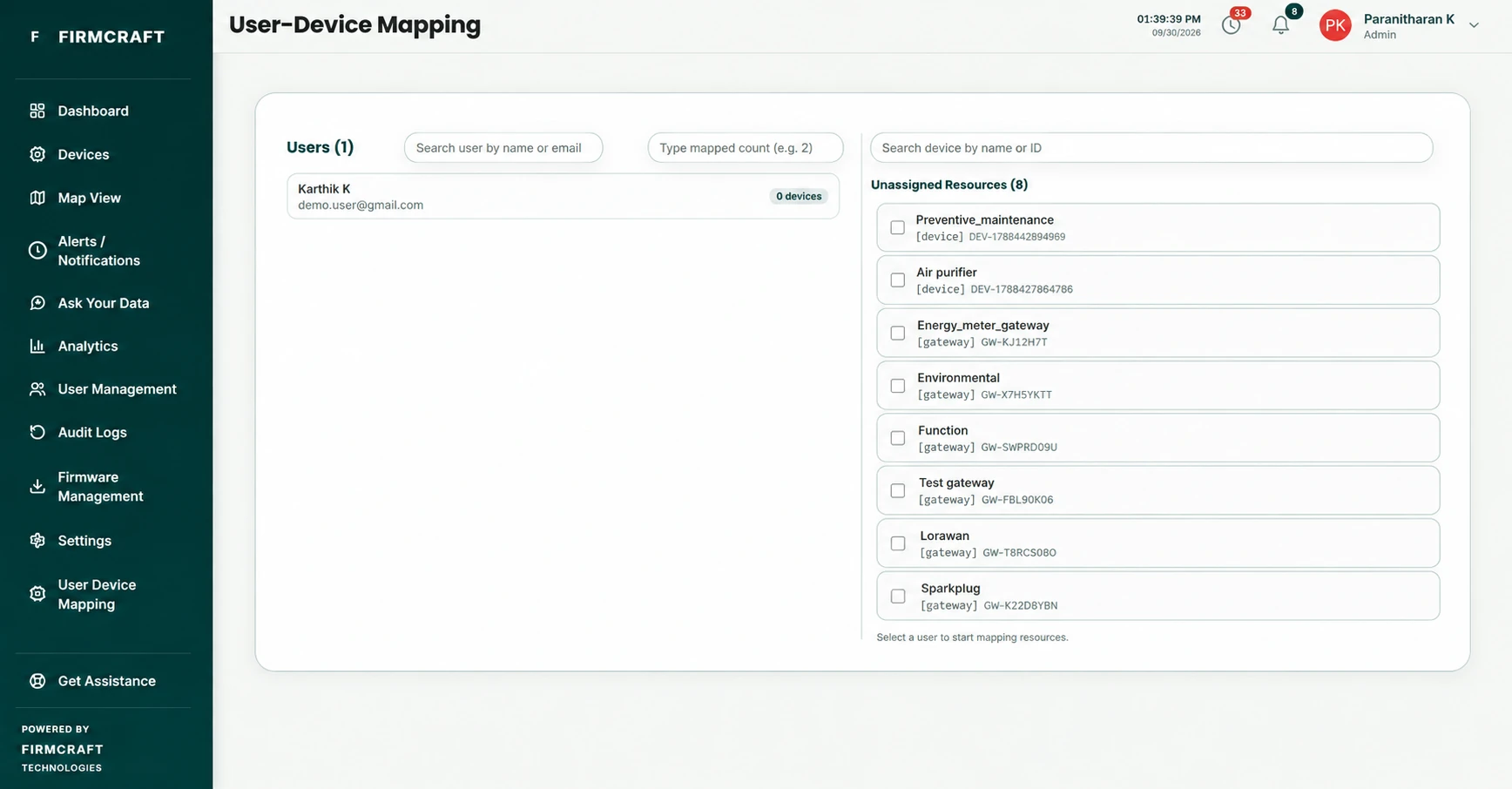Click the Paranitharan K username
Viewport: 1512px width, 789px height.
1408,19
